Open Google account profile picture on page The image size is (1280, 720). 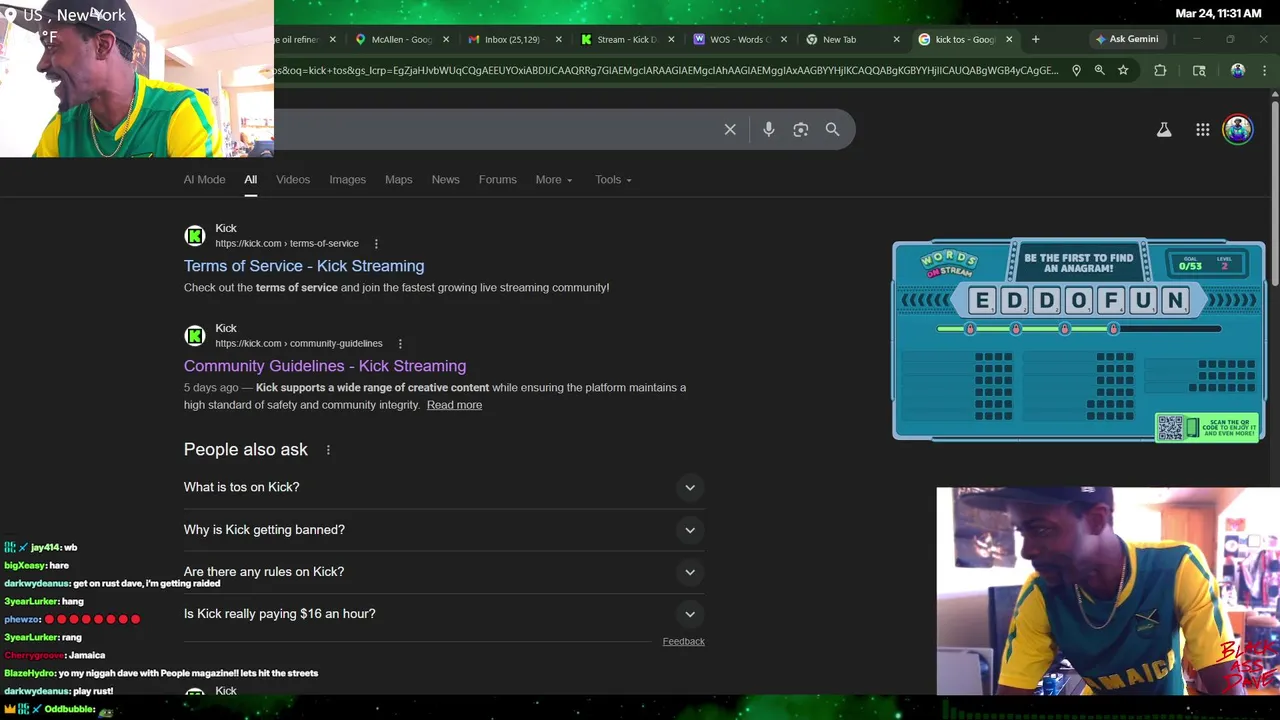pos(1238,130)
